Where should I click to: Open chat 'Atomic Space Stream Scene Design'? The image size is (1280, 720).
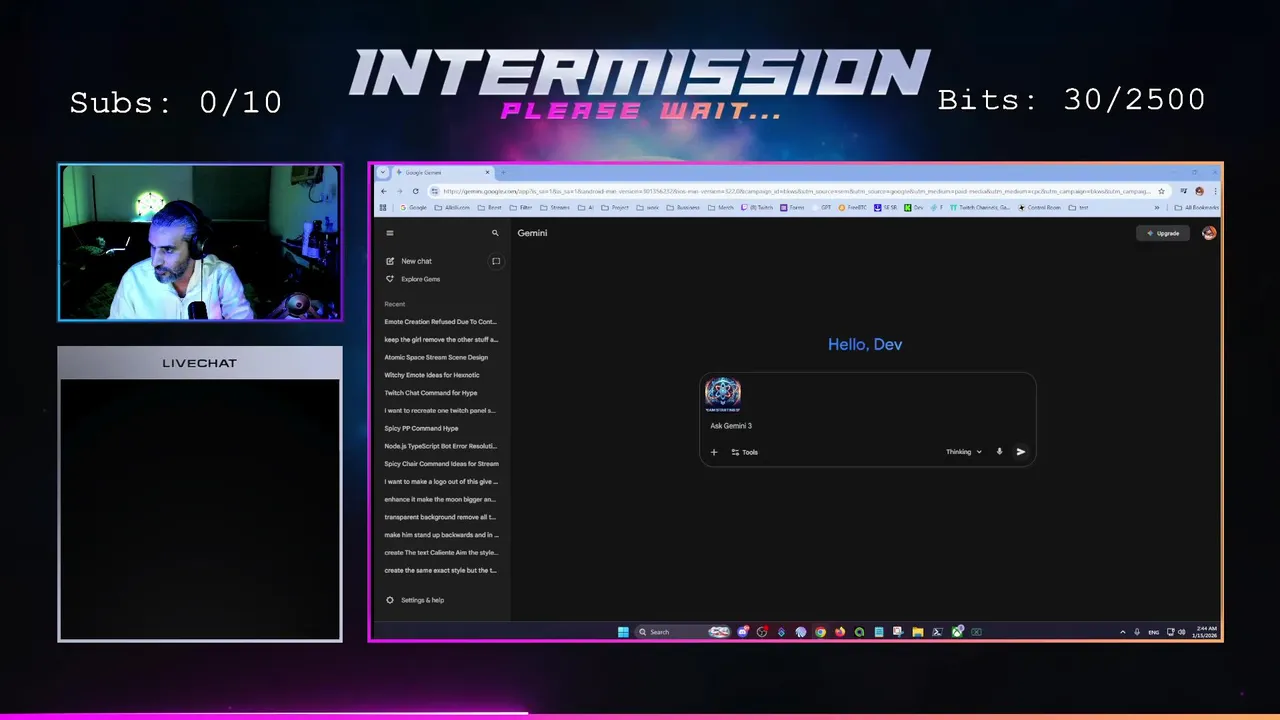point(437,357)
